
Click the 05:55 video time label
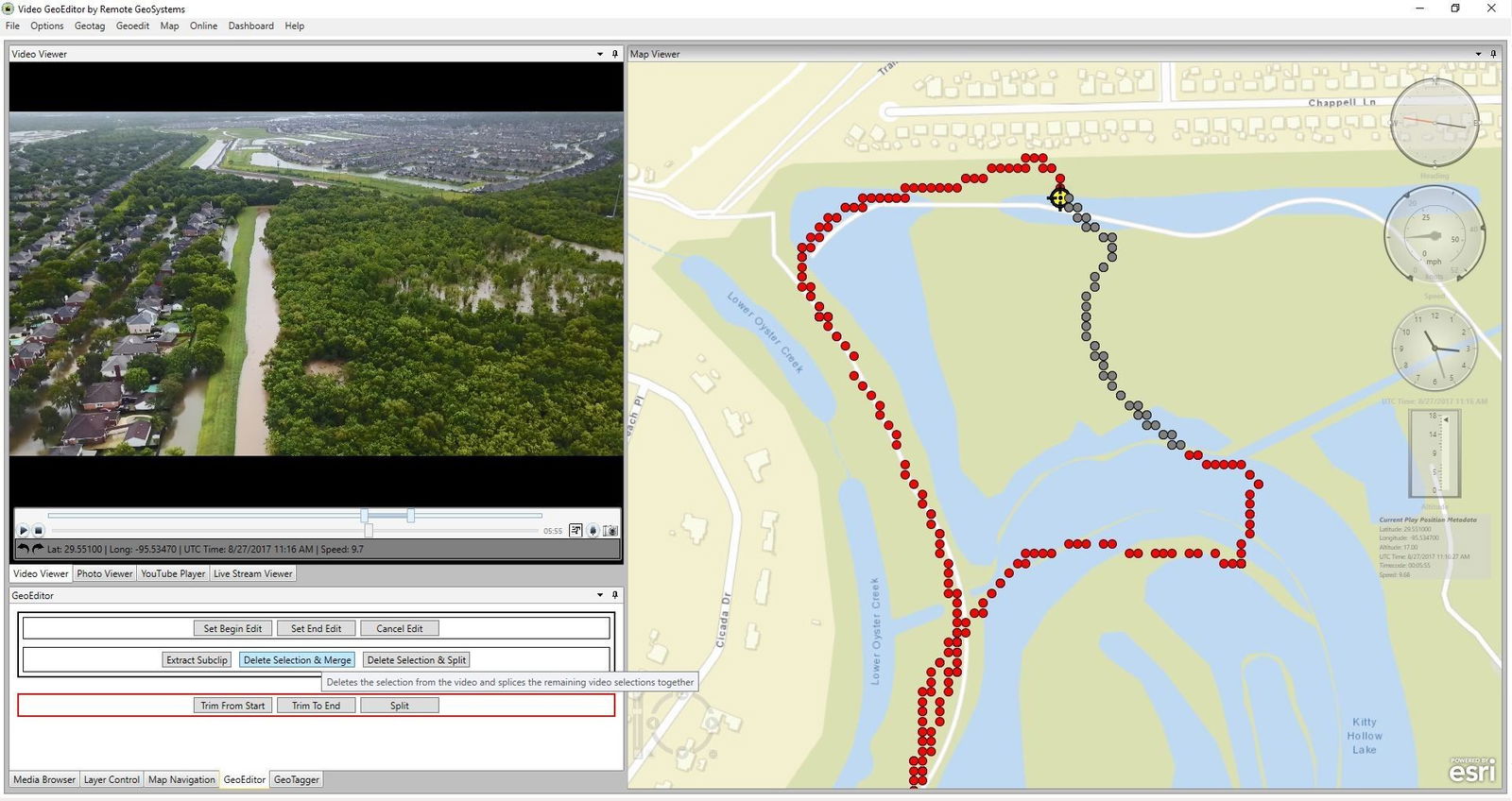pyautogui.click(x=552, y=531)
